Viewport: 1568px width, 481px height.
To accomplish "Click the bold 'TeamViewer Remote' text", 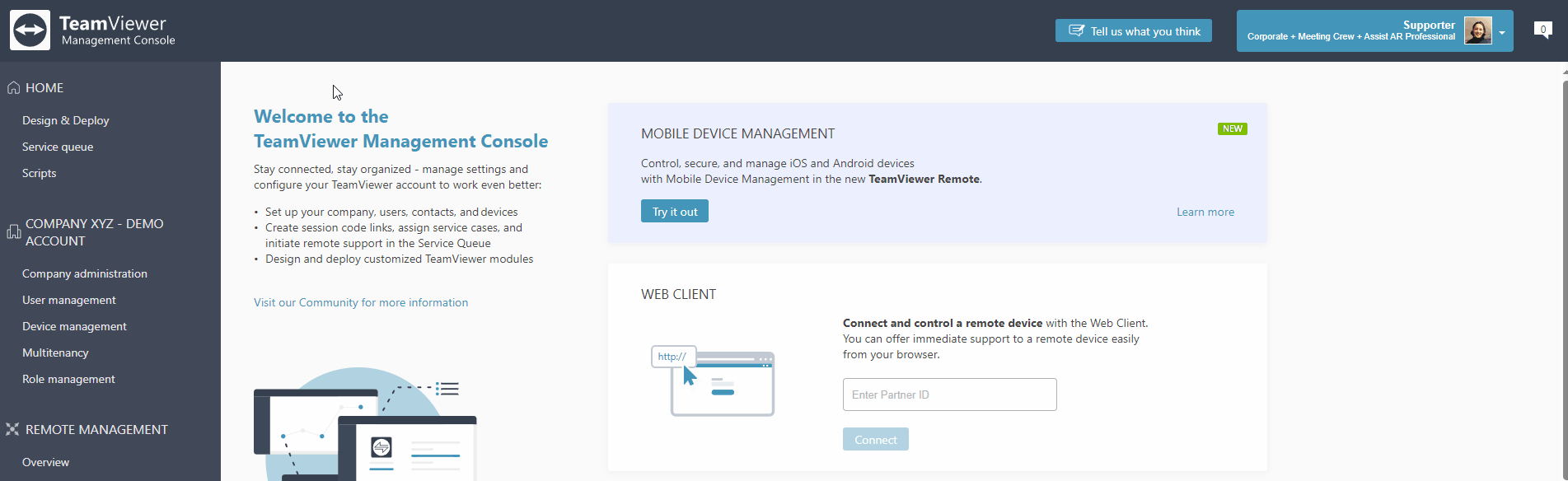I will [x=924, y=179].
